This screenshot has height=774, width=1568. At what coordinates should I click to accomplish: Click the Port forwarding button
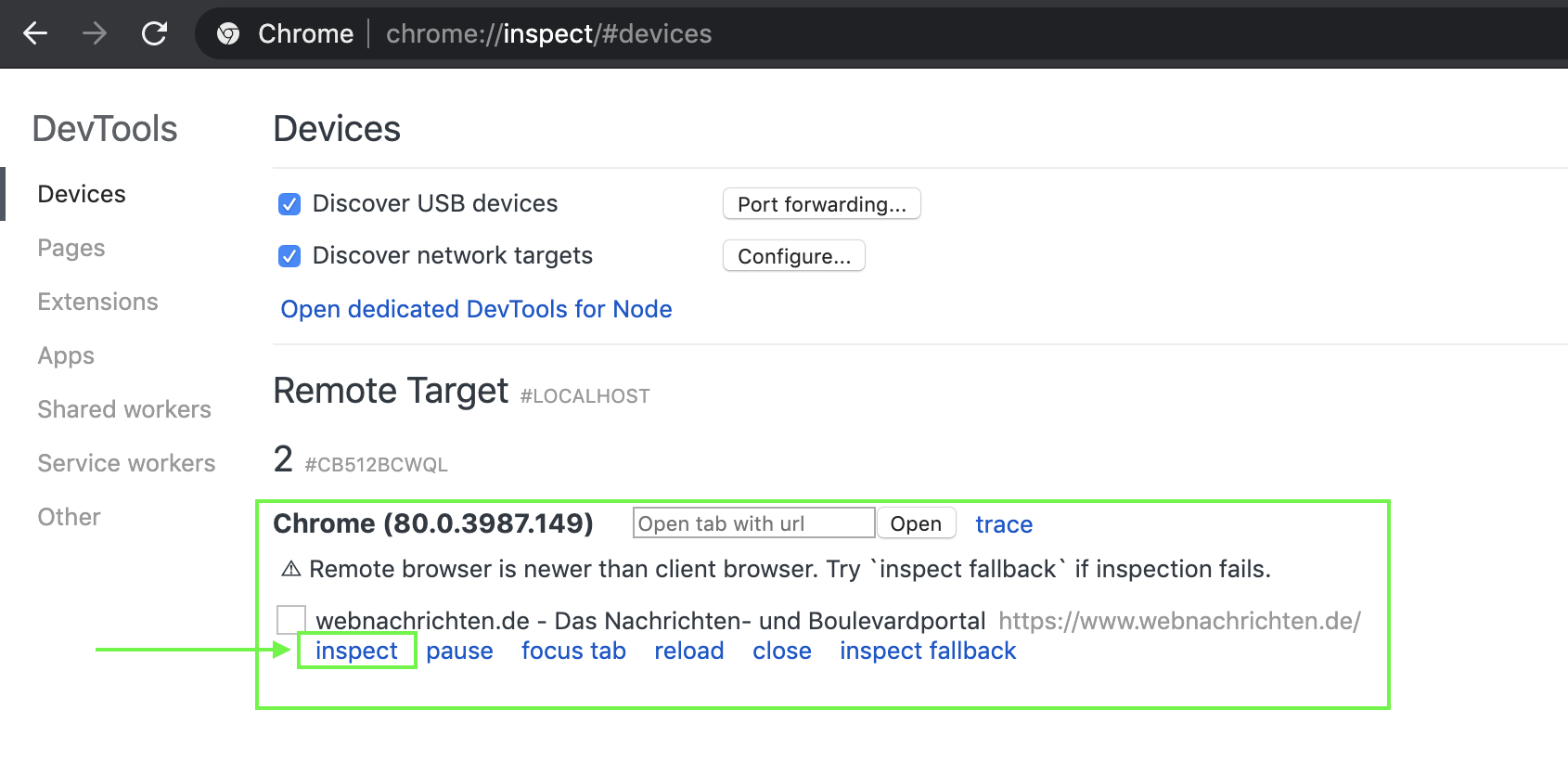(x=821, y=204)
